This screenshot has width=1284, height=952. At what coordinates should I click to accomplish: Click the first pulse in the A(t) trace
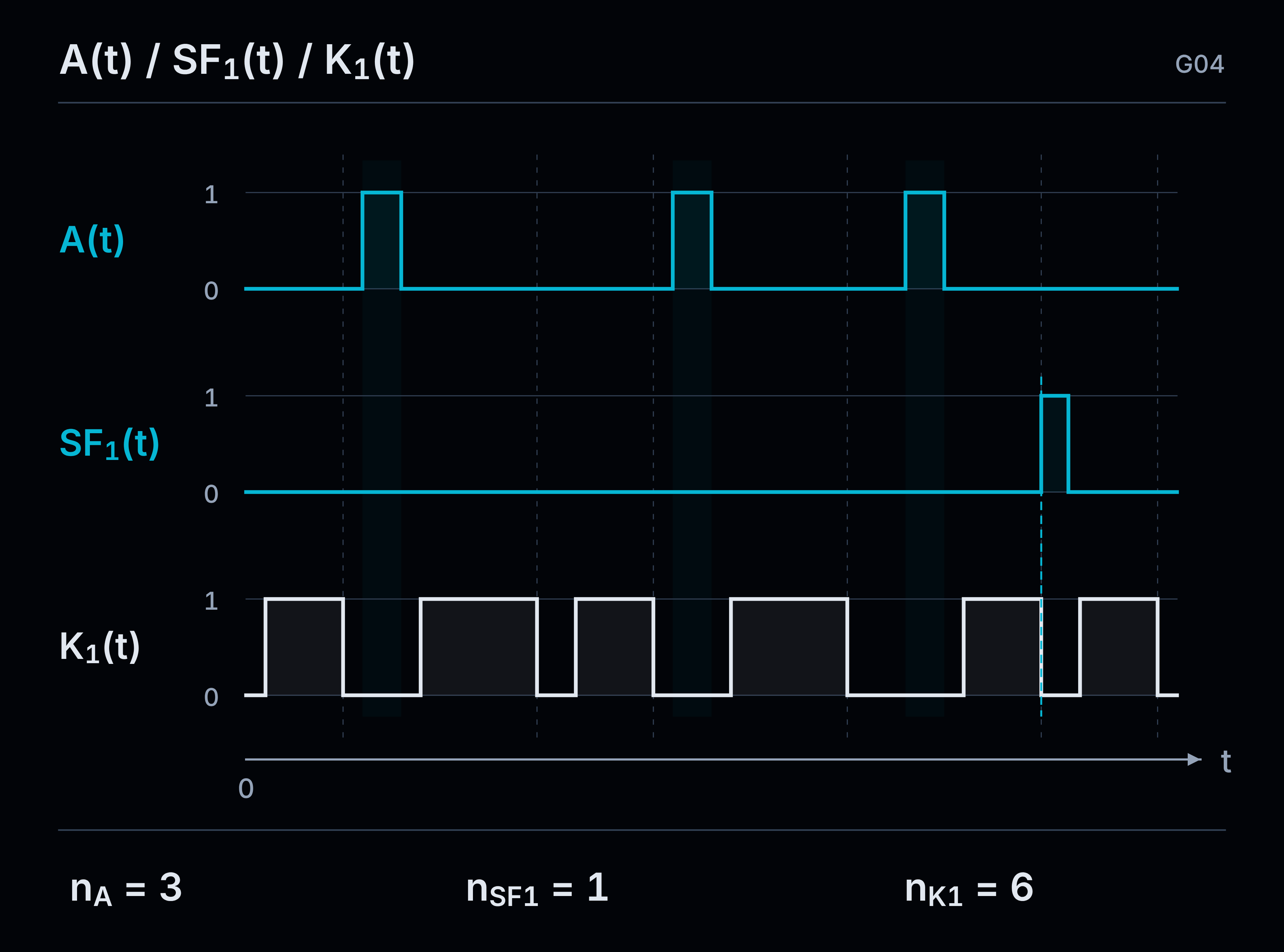click(382, 240)
